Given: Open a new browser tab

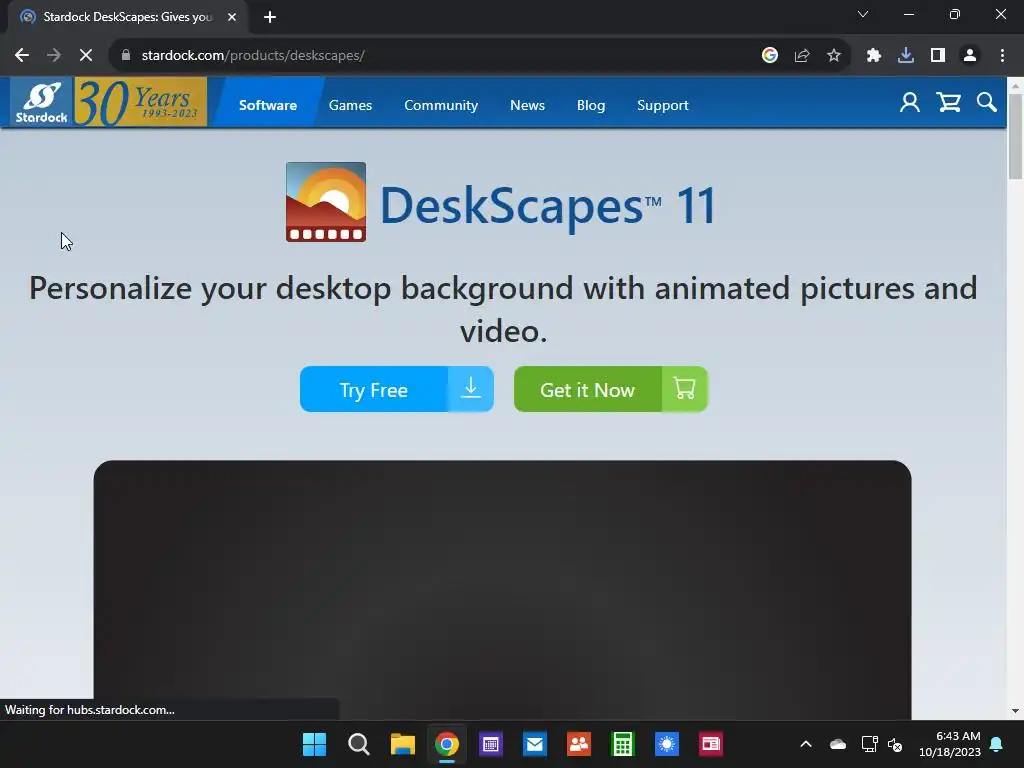Looking at the screenshot, I should (270, 17).
